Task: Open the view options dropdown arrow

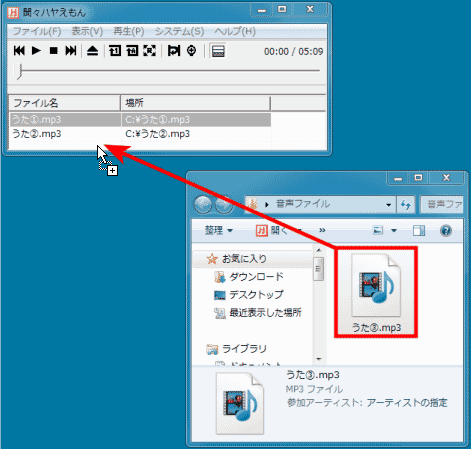Action: click(x=394, y=230)
